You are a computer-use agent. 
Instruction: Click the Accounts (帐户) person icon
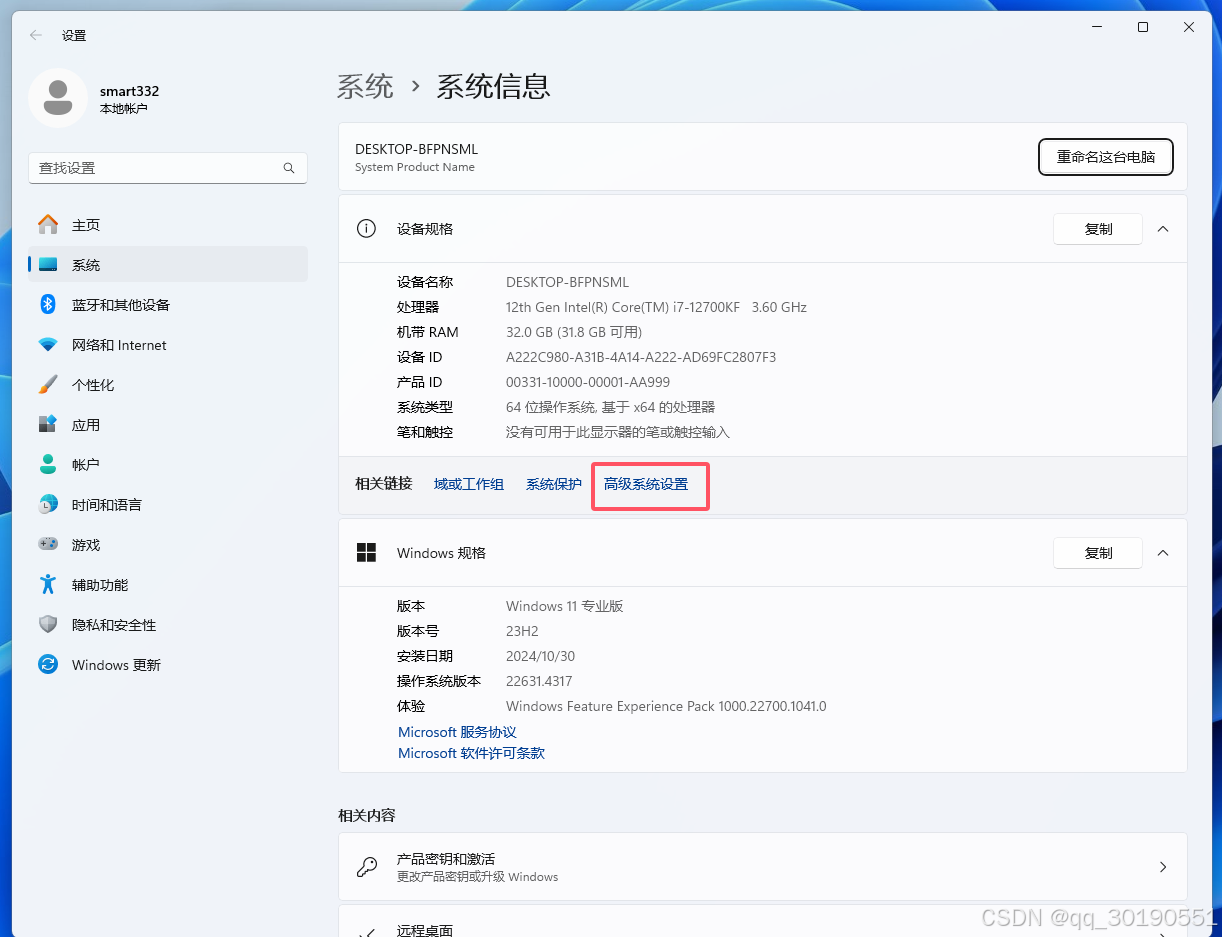[x=48, y=464]
